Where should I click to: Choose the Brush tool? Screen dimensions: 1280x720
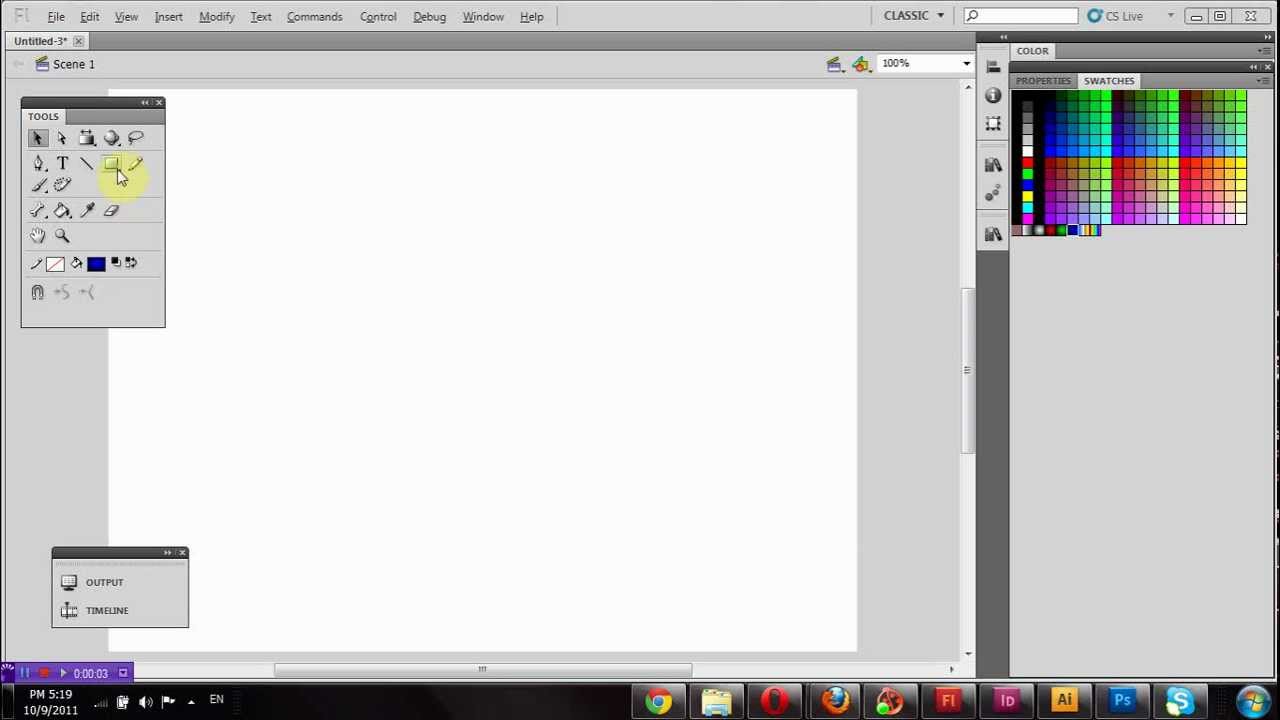pyautogui.click(x=38, y=186)
